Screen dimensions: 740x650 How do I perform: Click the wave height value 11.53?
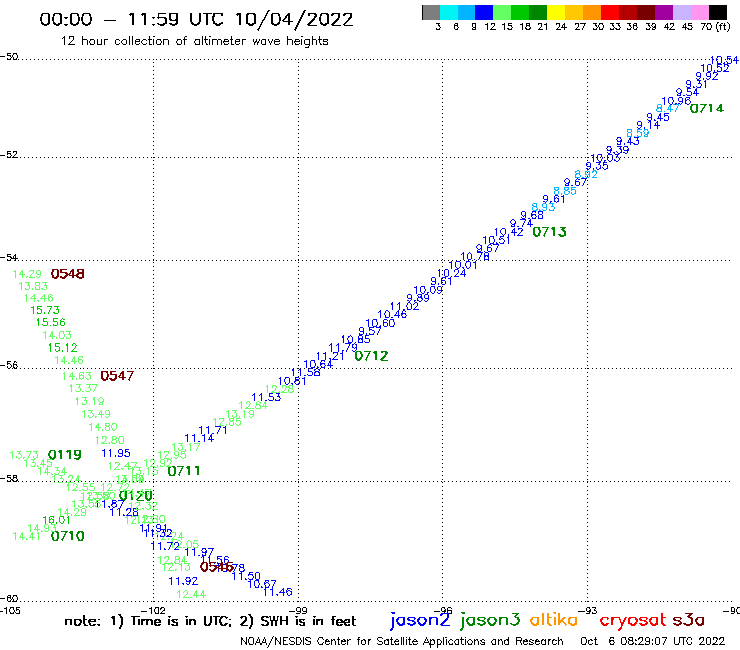pos(266,397)
